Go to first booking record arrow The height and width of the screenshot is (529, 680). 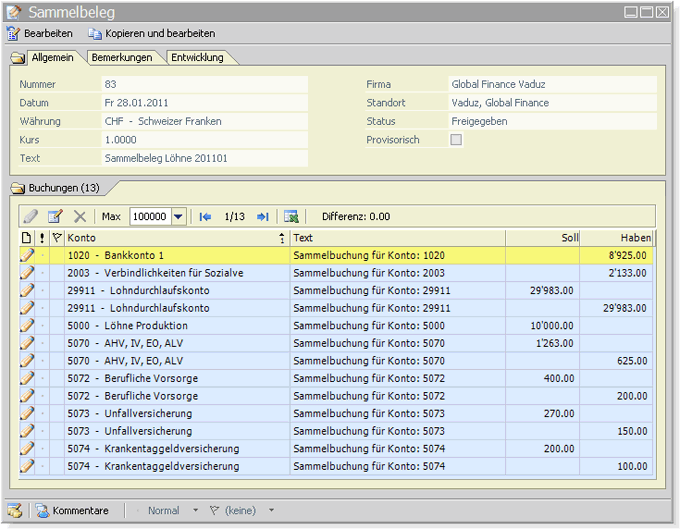point(205,216)
